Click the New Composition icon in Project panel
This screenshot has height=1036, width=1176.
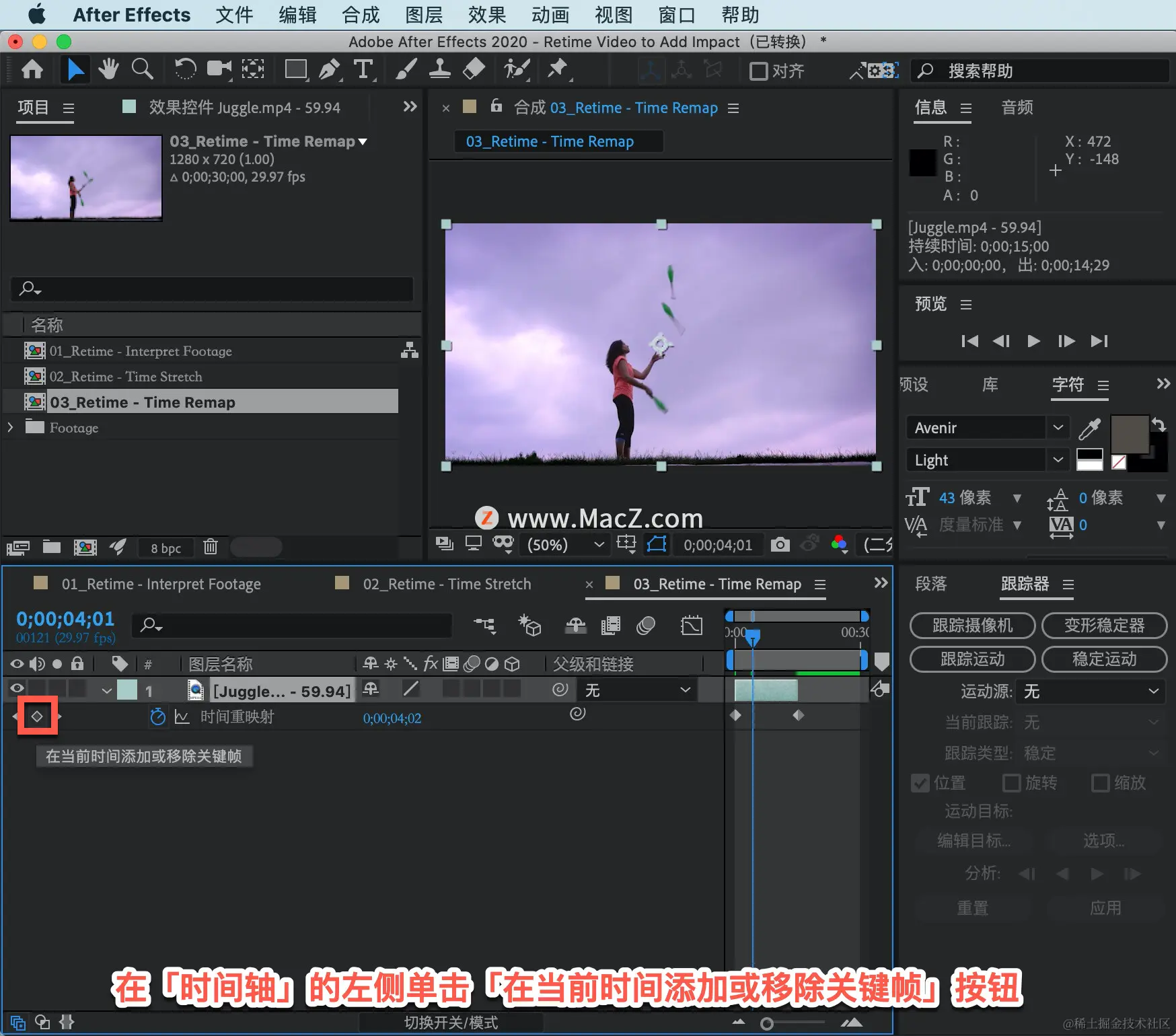85,547
